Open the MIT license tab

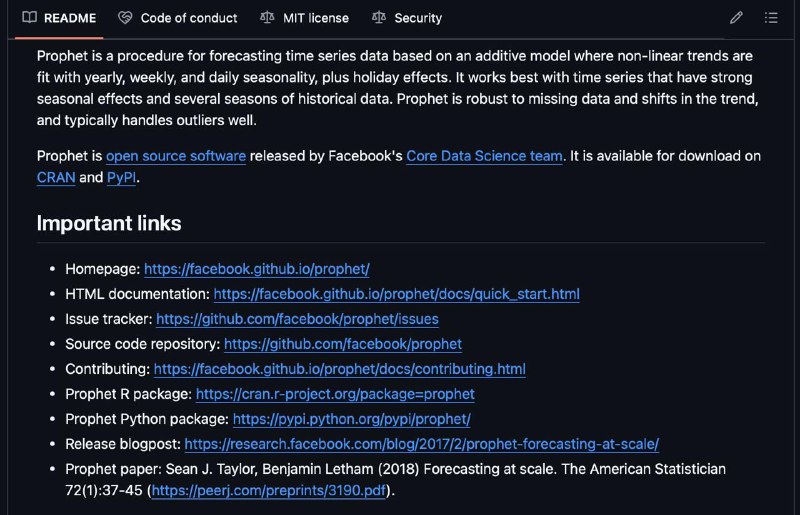[x=305, y=18]
